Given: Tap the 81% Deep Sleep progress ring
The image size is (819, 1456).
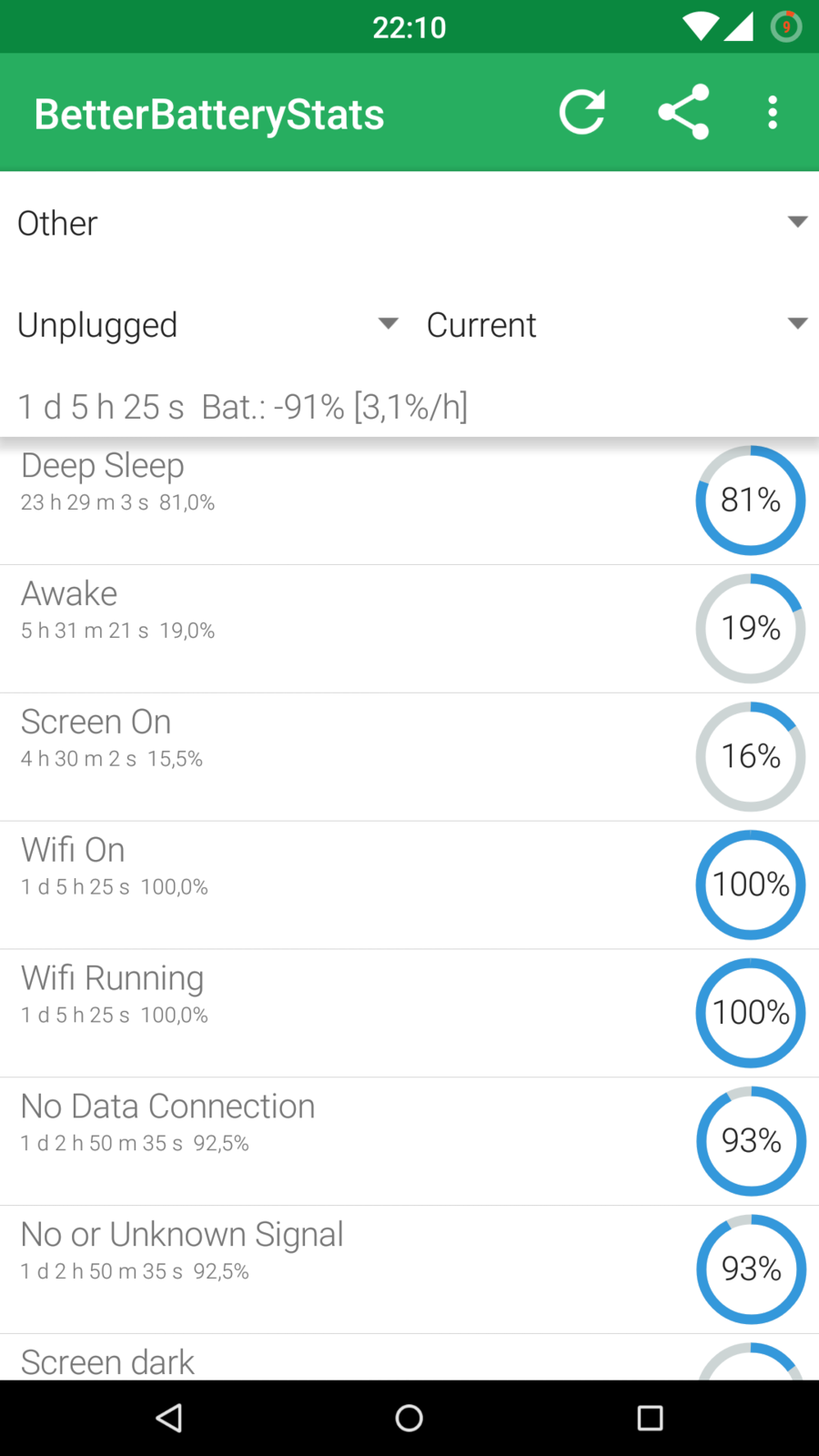Looking at the screenshot, I should point(751,500).
